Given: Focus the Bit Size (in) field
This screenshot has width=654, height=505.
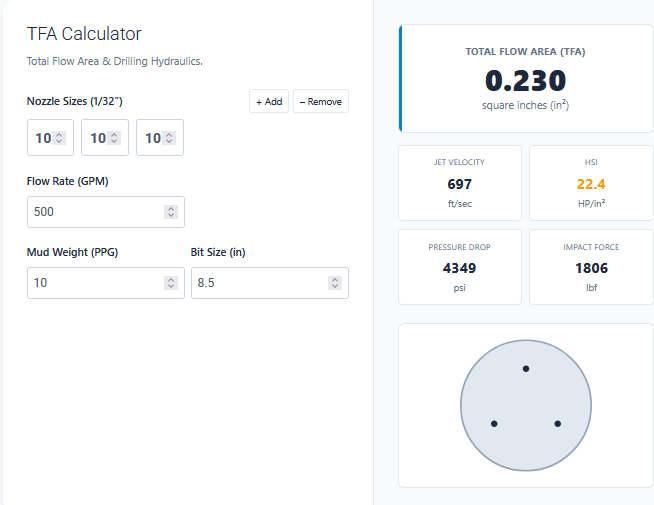Looking at the screenshot, I should [x=270, y=283].
